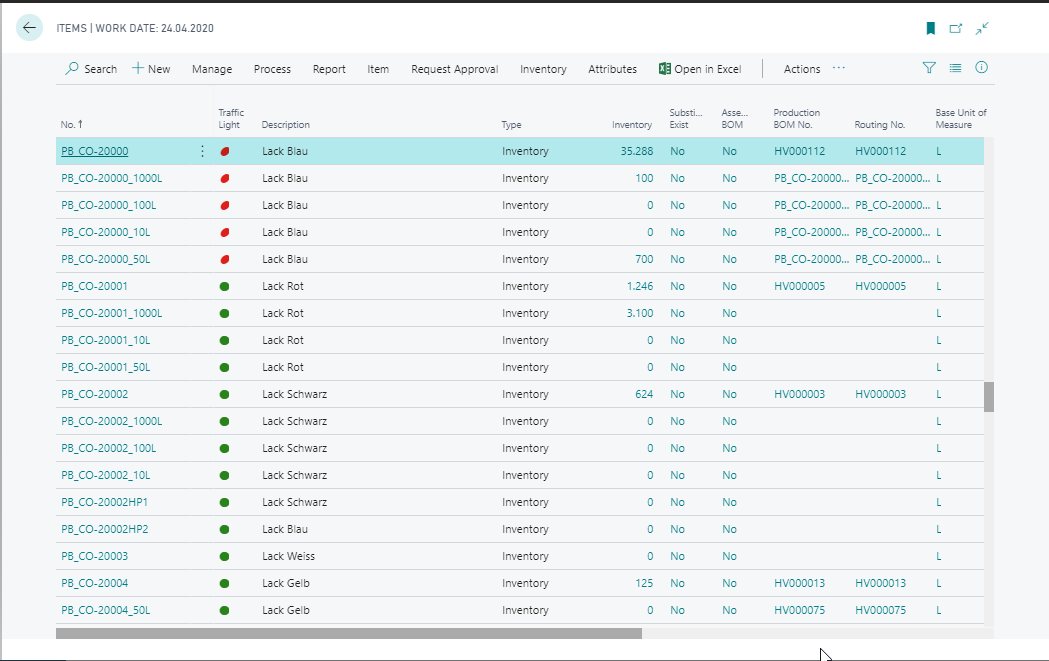1049x661 pixels.
Task: Open item PB_CO-20004_50L
Action: [106, 610]
